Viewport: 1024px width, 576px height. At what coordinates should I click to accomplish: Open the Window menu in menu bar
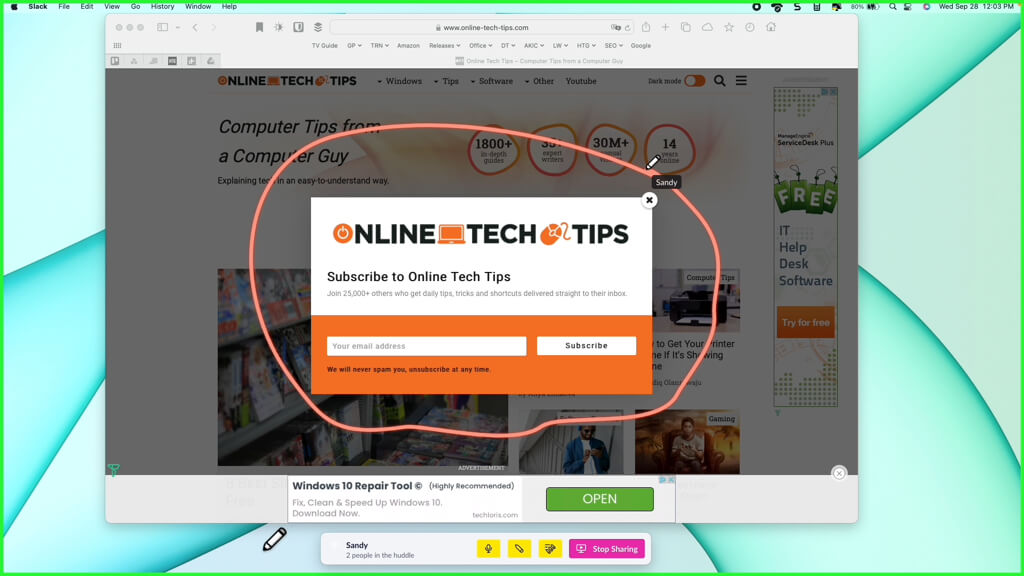click(198, 6)
